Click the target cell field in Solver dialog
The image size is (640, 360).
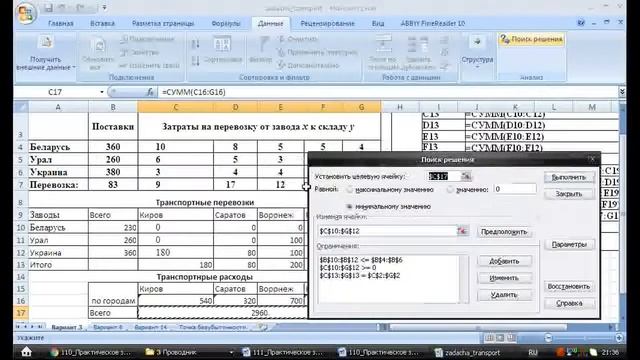point(444,176)
